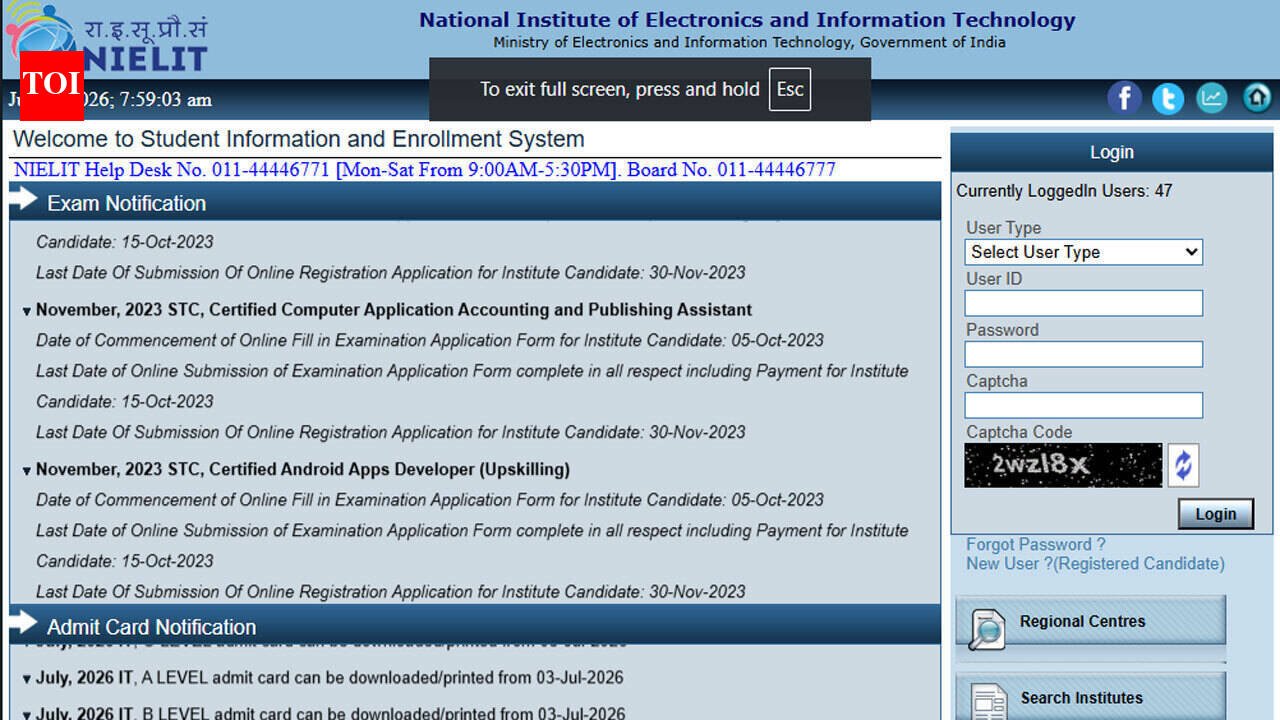Open the Forgot Password link
Screen dimensions: 1280x720
[1036, 545]
